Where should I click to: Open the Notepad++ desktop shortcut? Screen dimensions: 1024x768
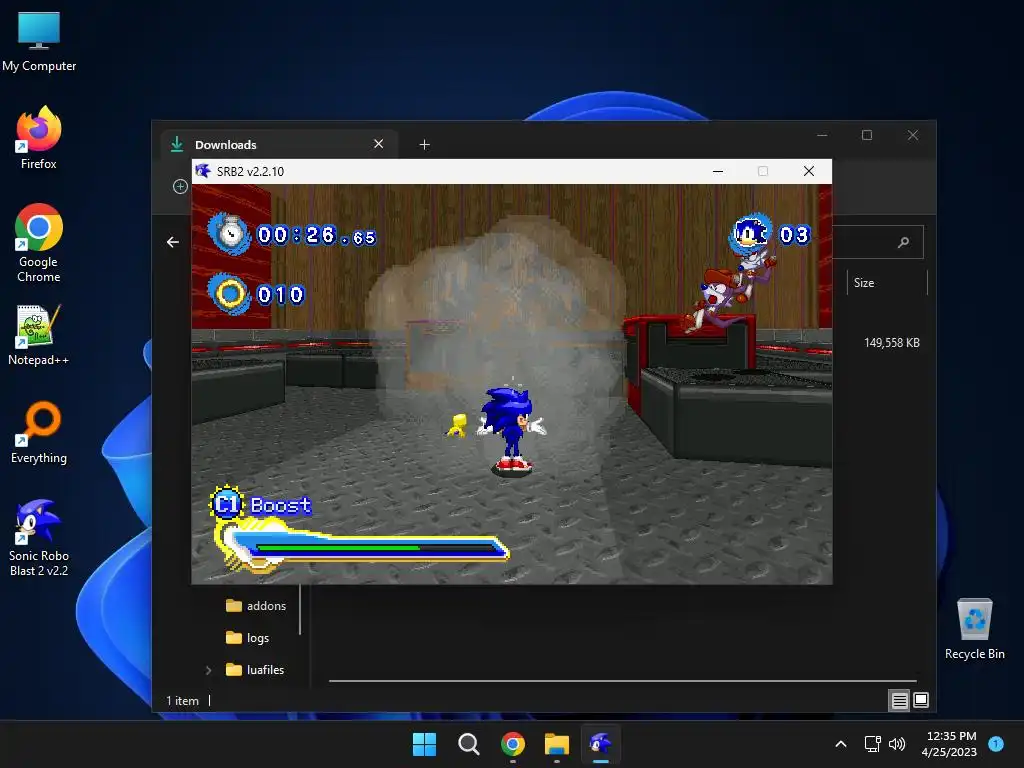coord(39,334)
